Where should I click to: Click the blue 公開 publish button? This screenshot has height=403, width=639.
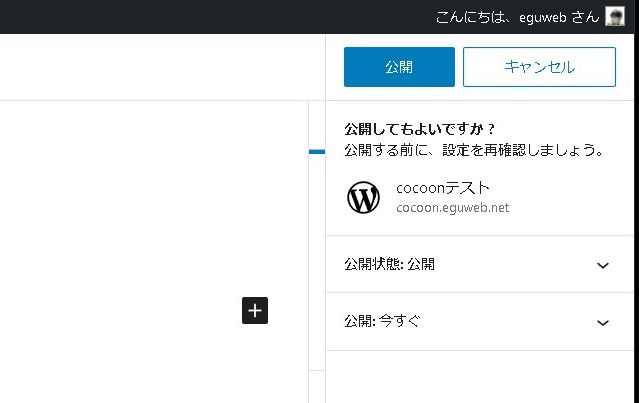(x=398, y=67)
